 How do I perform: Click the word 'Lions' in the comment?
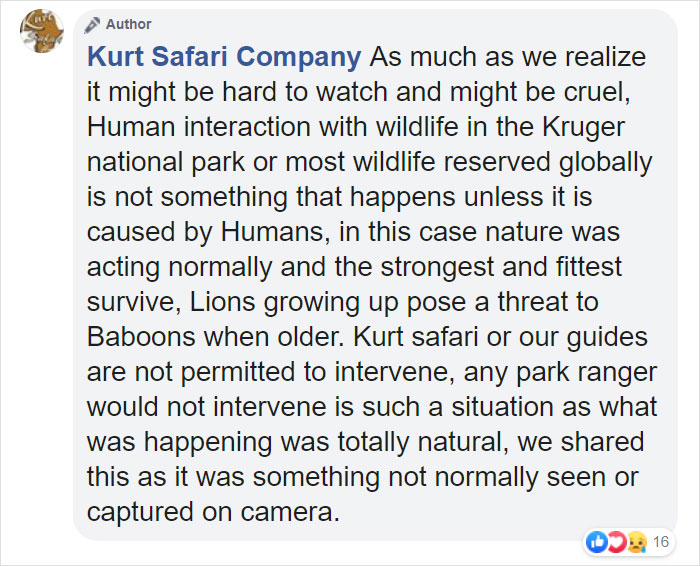tap(222, 302)
